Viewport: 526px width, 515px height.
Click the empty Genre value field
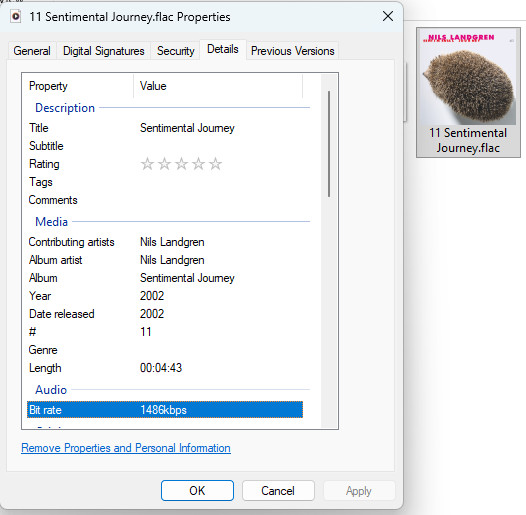pyautogui.click(x=221, y=350)
